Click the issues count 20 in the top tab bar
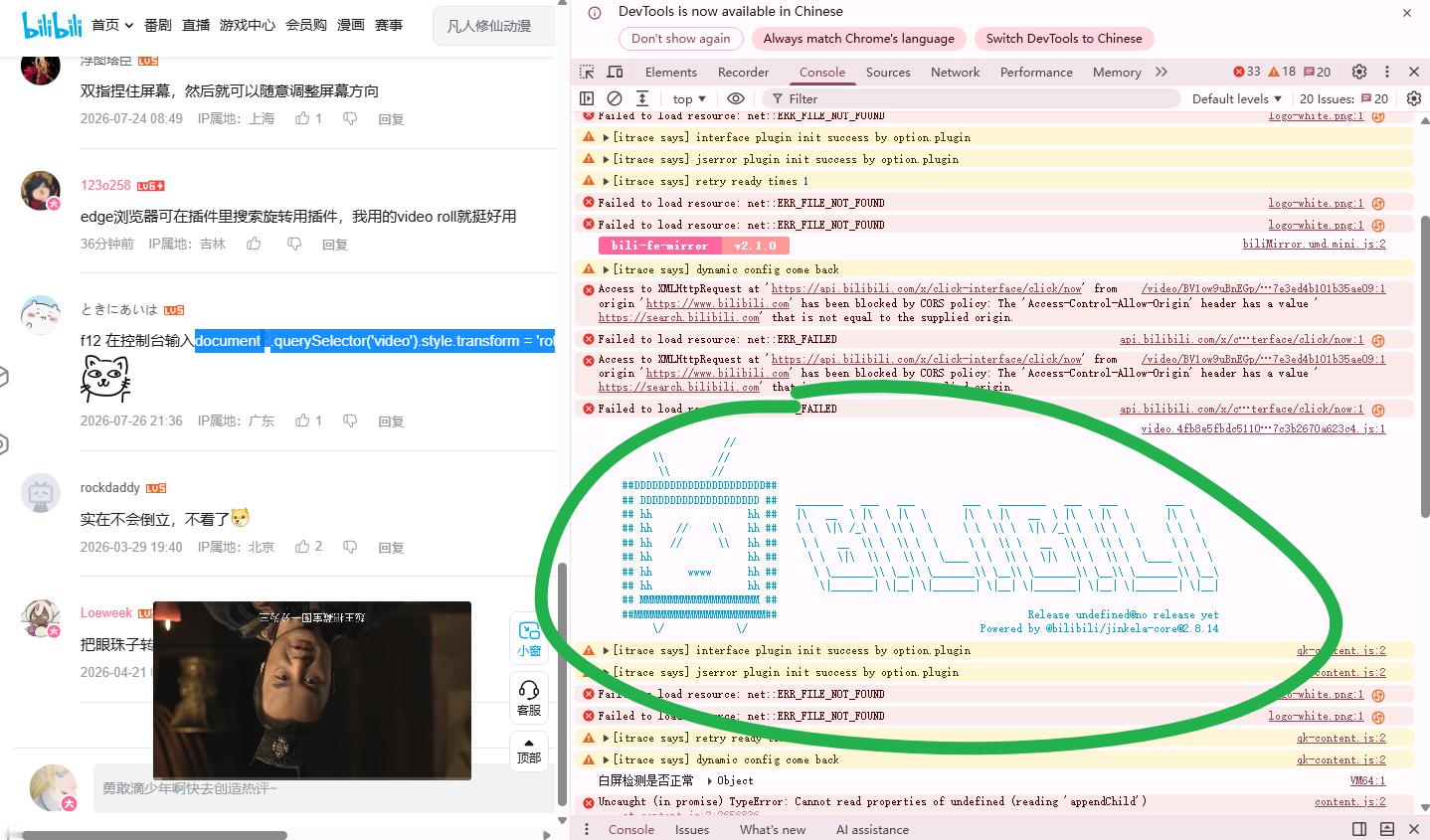 coord(1317,72)
